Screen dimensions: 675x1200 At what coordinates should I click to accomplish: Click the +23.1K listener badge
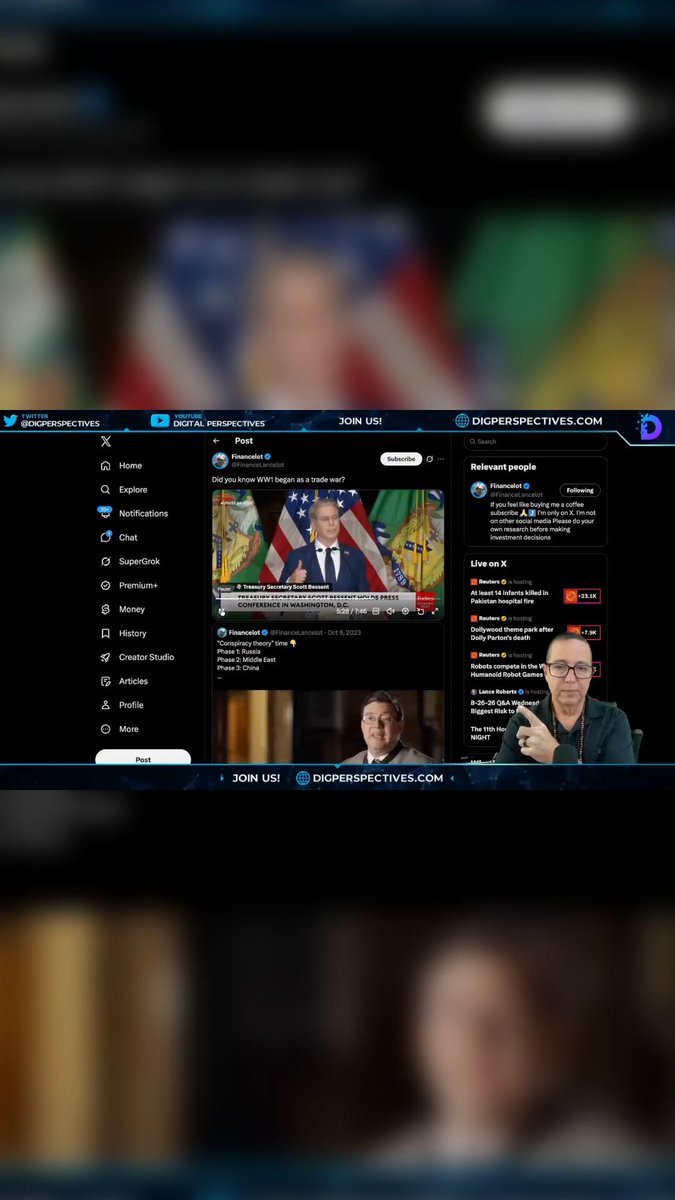582,596
